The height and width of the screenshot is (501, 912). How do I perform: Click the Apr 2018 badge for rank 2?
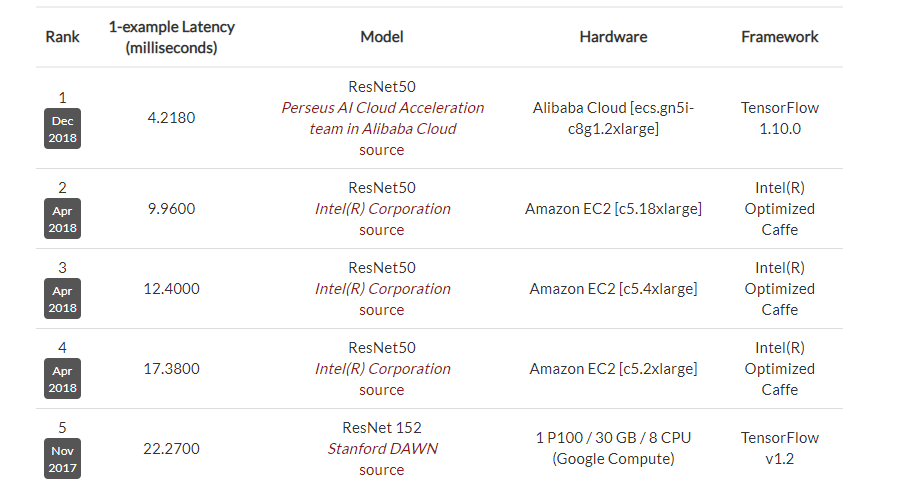pyautogui.click(x=62, y=217)
